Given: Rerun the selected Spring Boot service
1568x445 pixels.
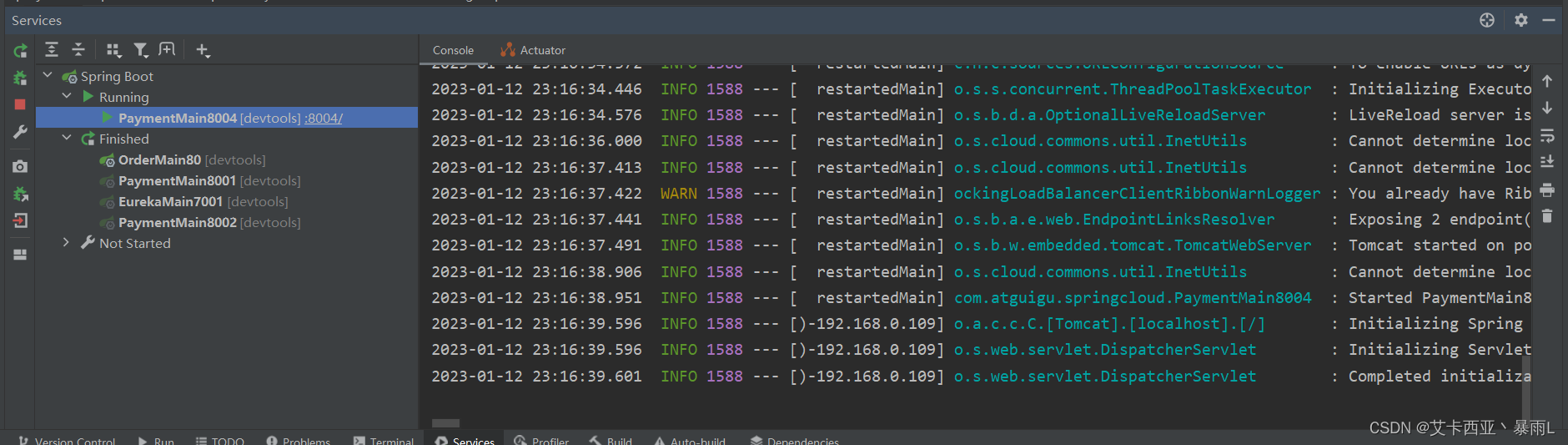Looking at the screenshot, I should pos(20,50).
